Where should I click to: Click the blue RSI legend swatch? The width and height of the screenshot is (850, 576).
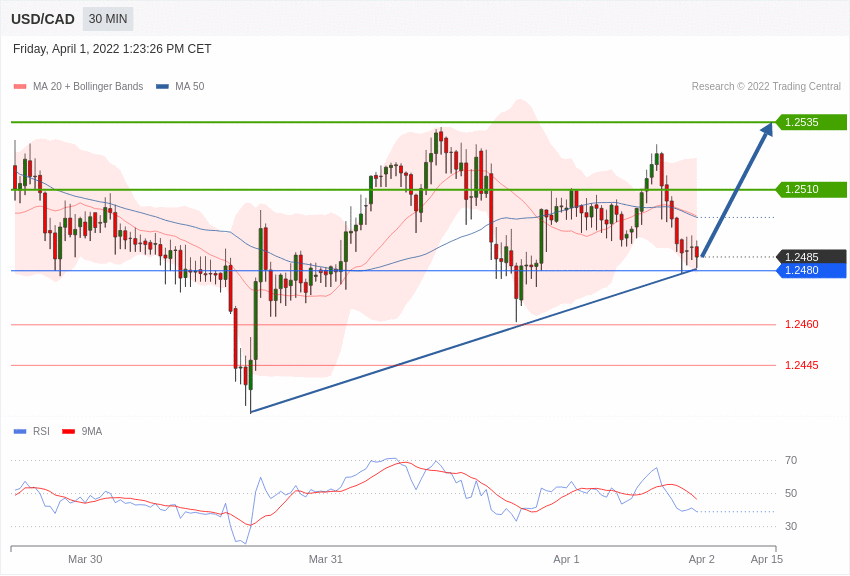click(x=20, y=432)
